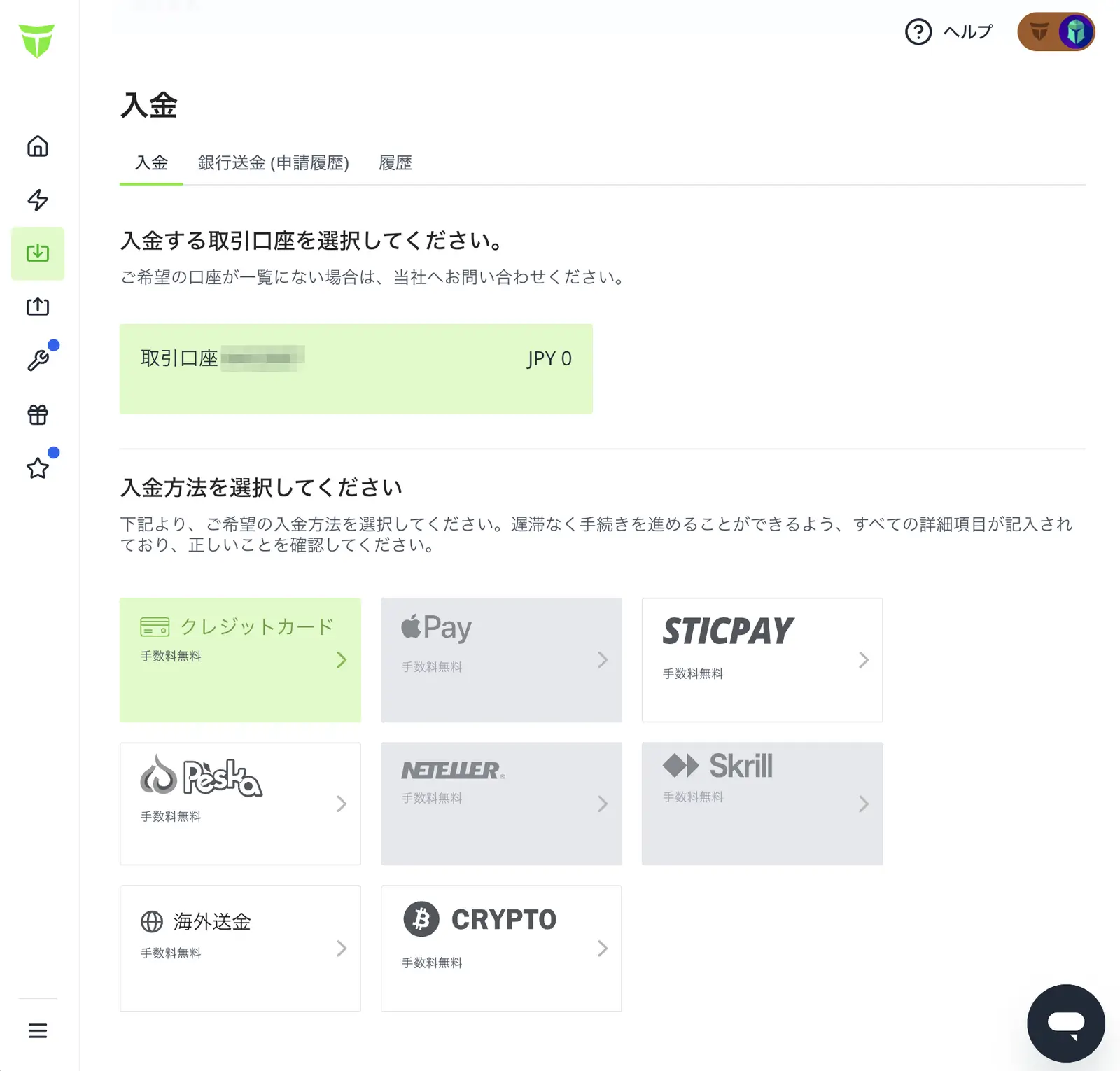Click the CRYPTO label text
Viewport: 1120px width, 1071px height.
click(x=504, y=920)
